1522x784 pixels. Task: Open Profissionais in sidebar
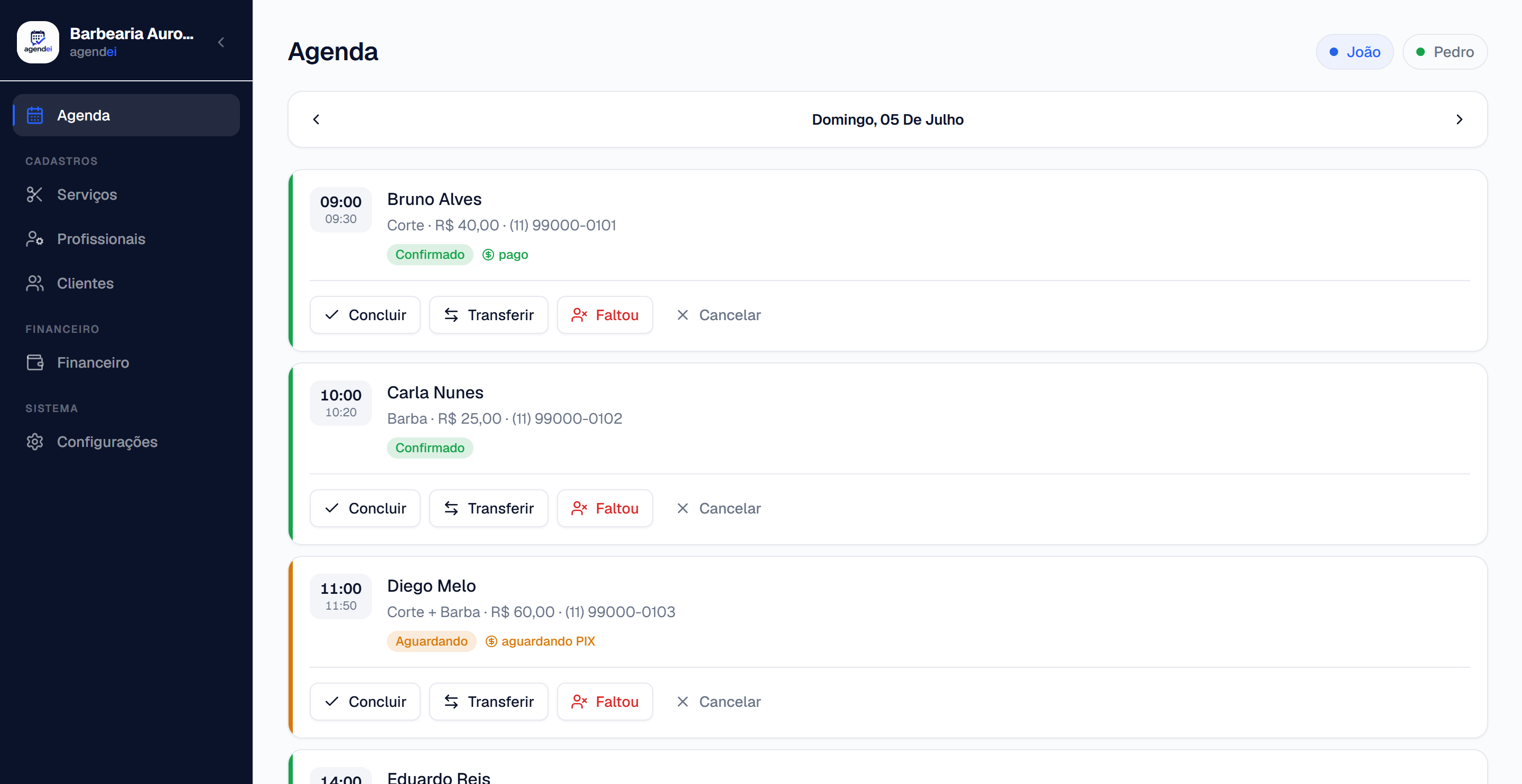pos(126,239)
